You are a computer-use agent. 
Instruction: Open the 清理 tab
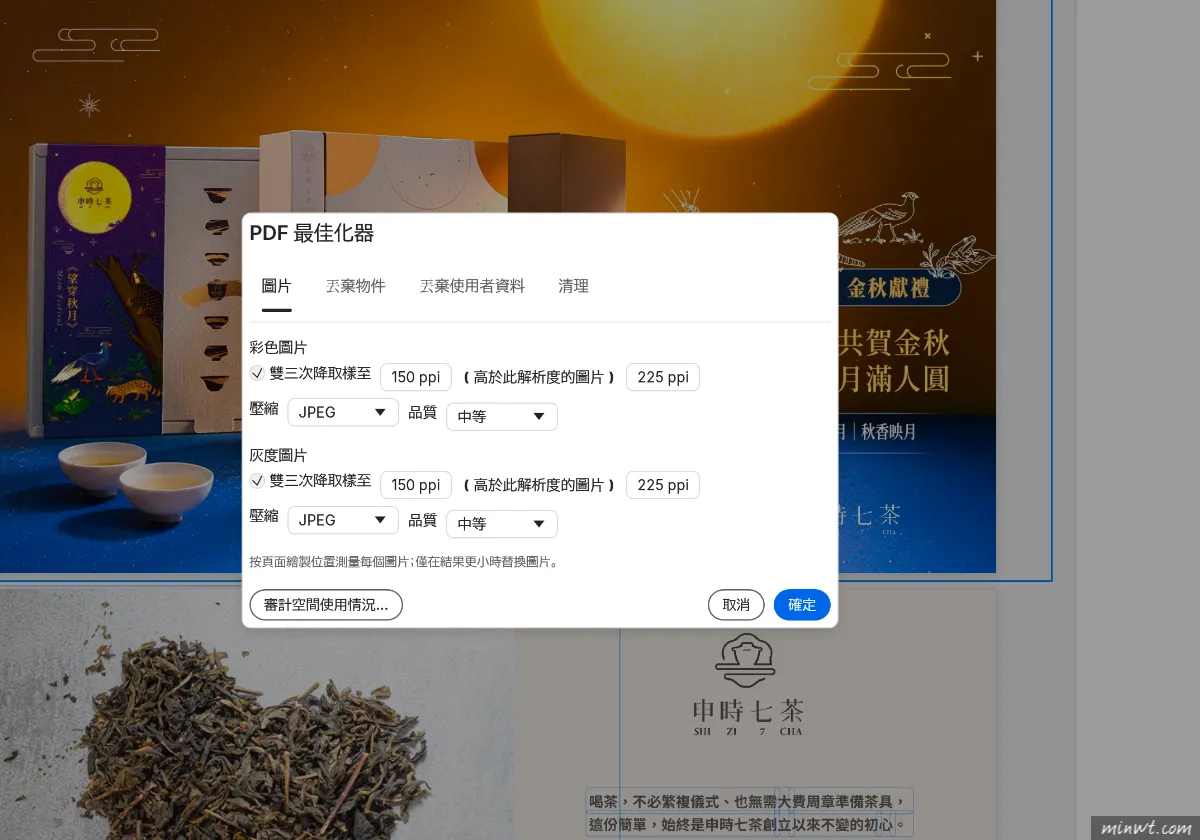[x=573, y=286]
